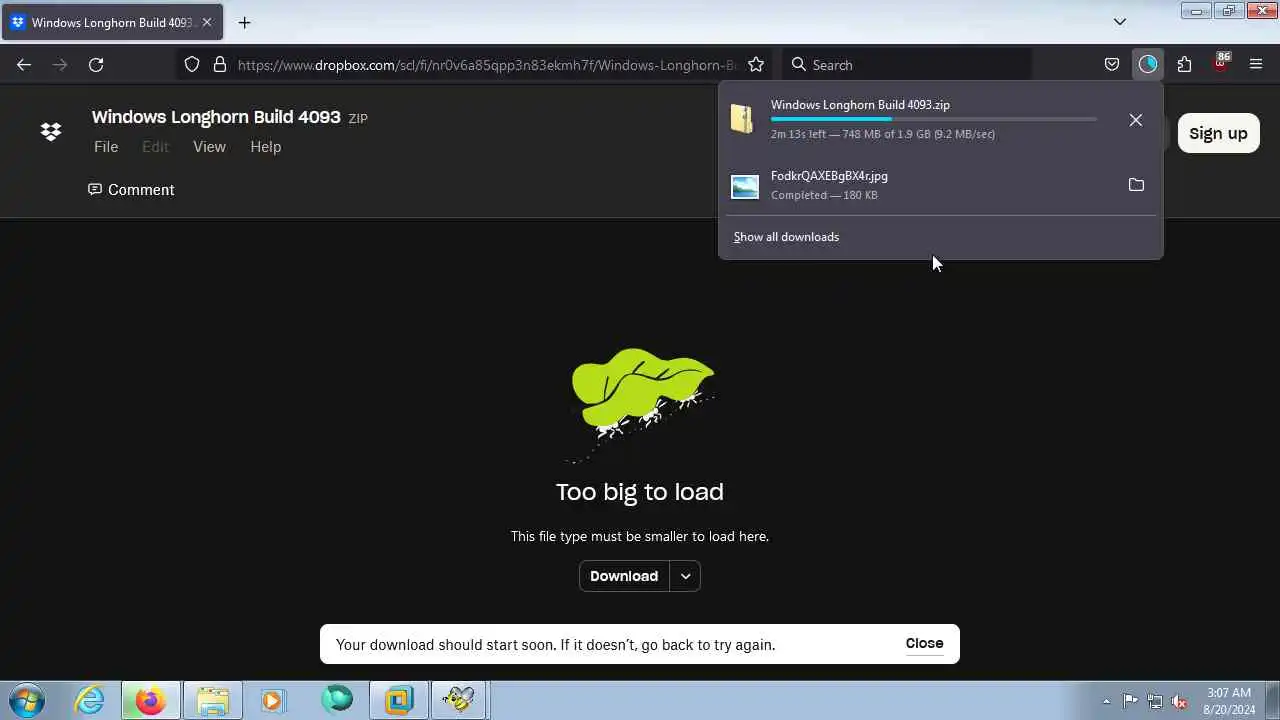Open the green orb taskbar application
This screenshot has height=720, width=1280.
[337, 700]
